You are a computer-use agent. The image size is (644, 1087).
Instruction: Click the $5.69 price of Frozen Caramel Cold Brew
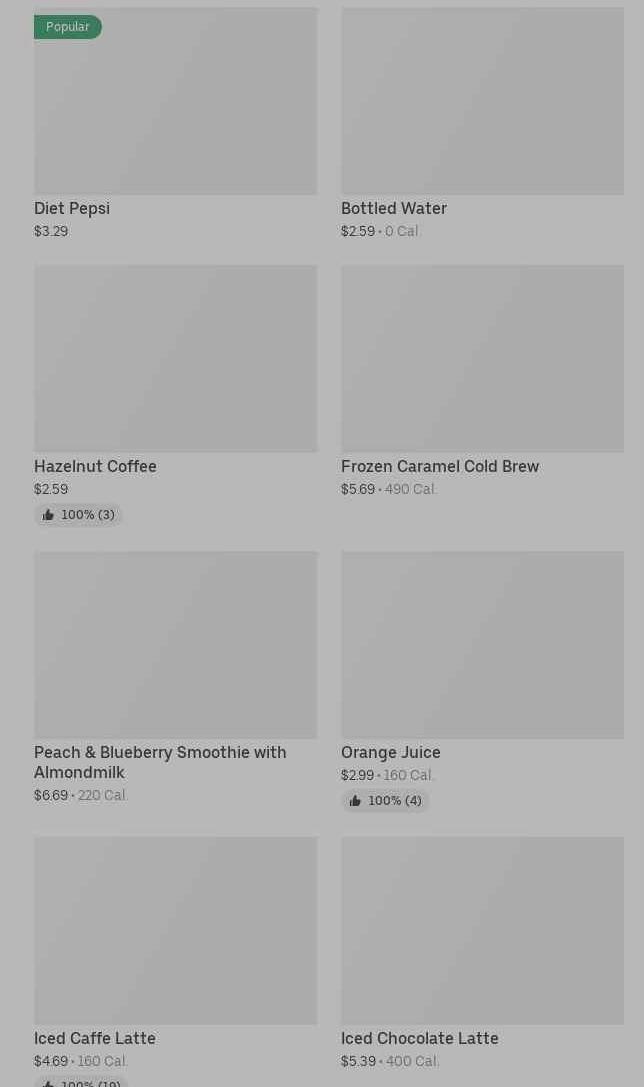click(358, 489)
